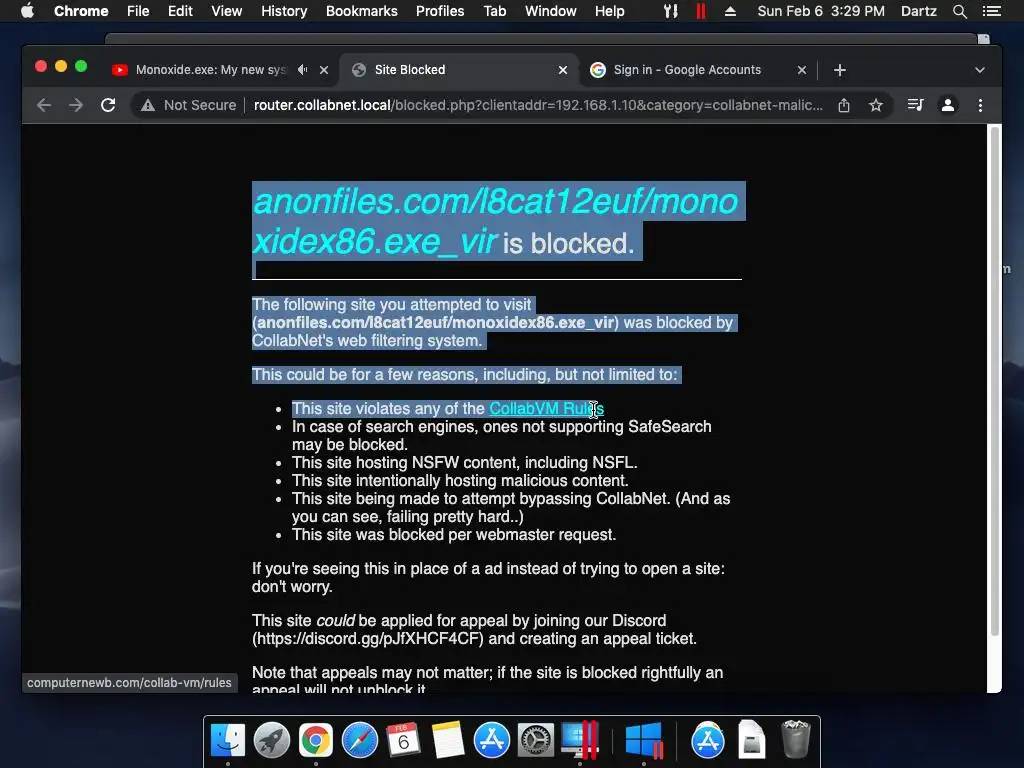Screen dimensions: 1024x768
Task: Bookmark this page with the star icon
Action: pos(876,105)
